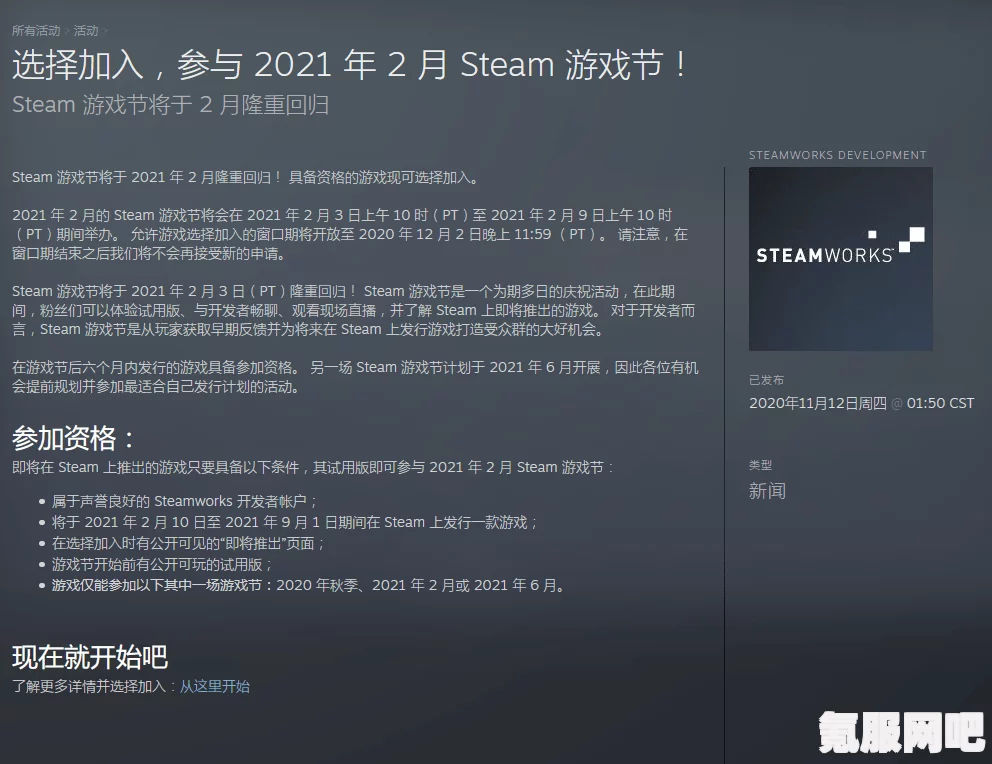
Task: Click the 现在就开始吧 section heading
Action: click(x=90, y=657)
